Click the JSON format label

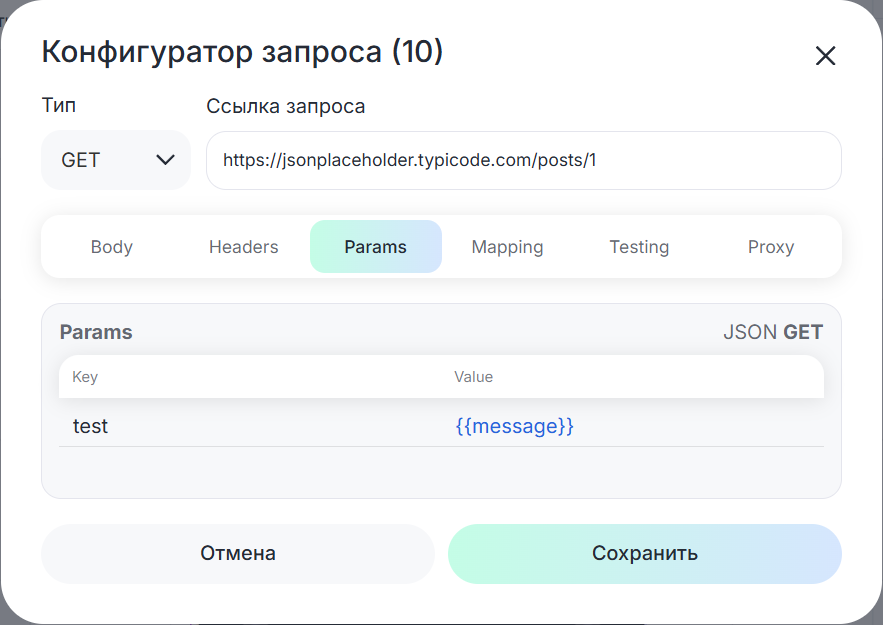pyautogui.click(x=749, y=332)
